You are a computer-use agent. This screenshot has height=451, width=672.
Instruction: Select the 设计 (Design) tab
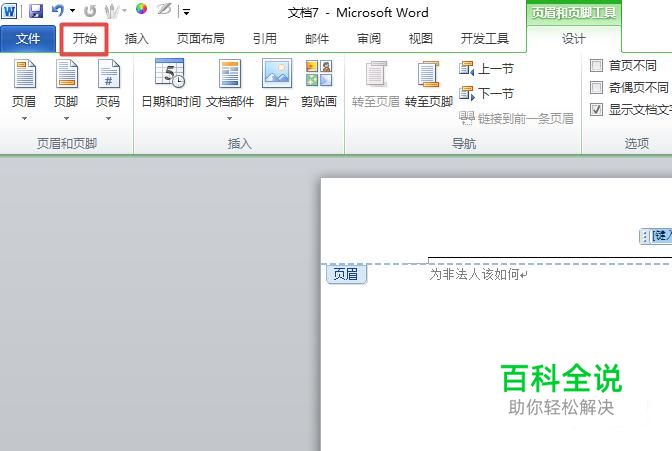click(x=573, y=39)
